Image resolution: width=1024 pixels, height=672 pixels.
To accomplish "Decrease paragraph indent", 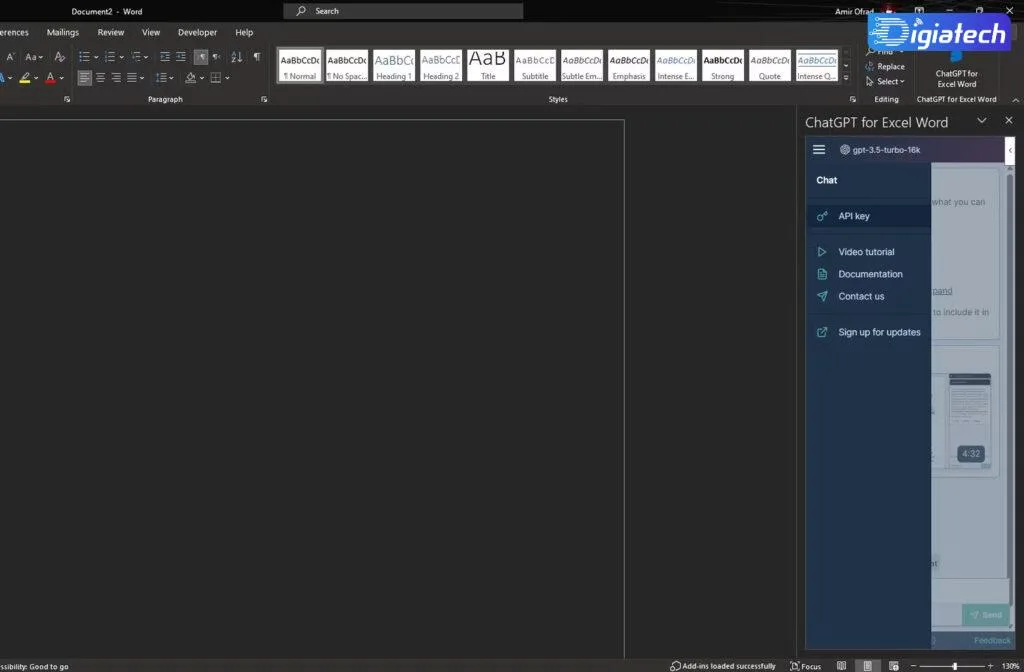I will tap(165, 57).
